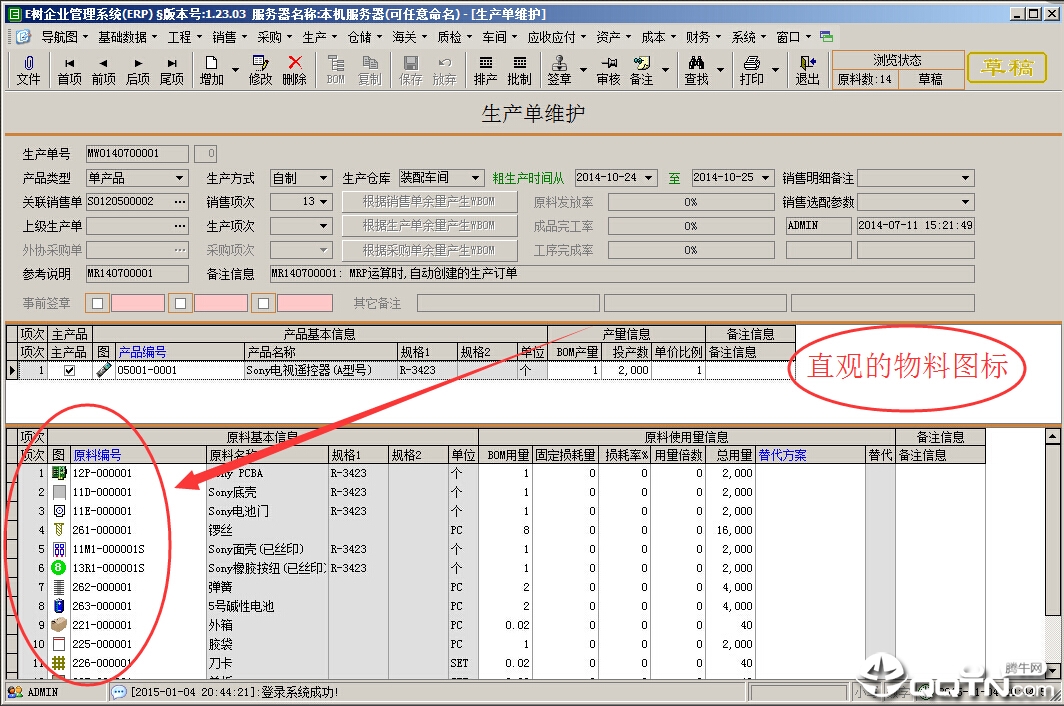Image resolution: width=1064 pixels, height=706 pixels.
Task: Click the 文件 (File) toolbar icon
Action: click(28, 70)
